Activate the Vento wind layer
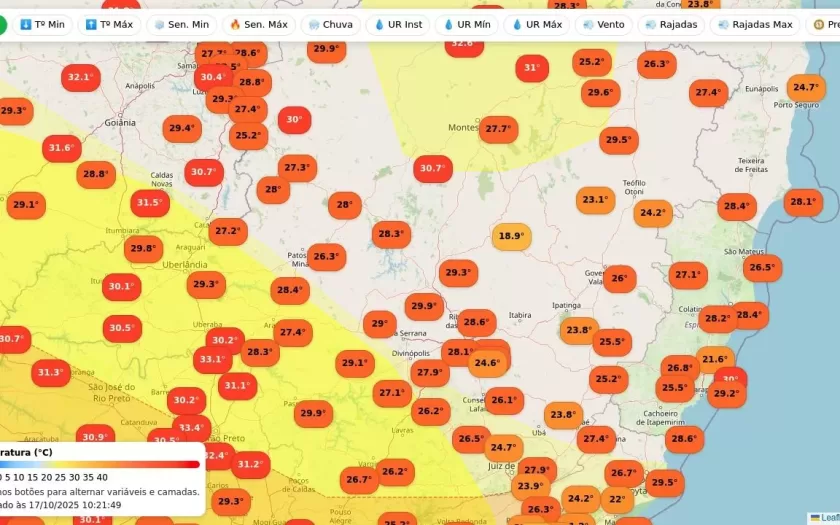840x525 pixels. pyautogui.click(x=603, y=24)
